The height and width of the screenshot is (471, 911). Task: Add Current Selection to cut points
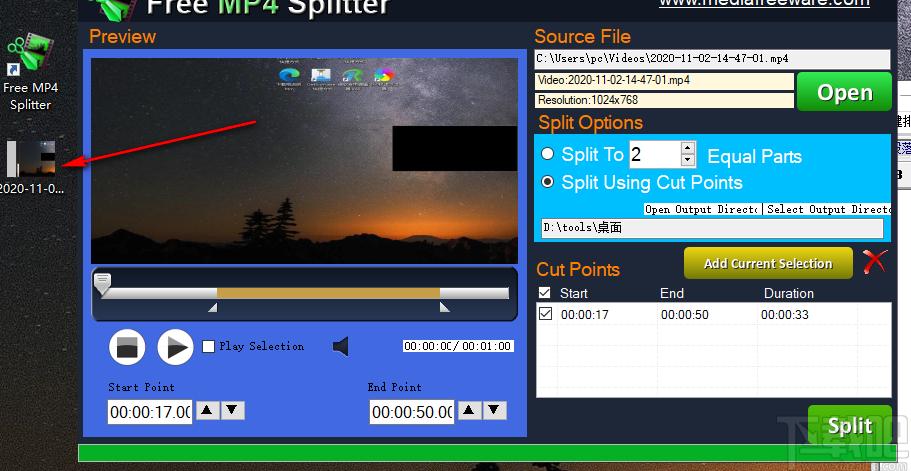click(x=768, y=264)
